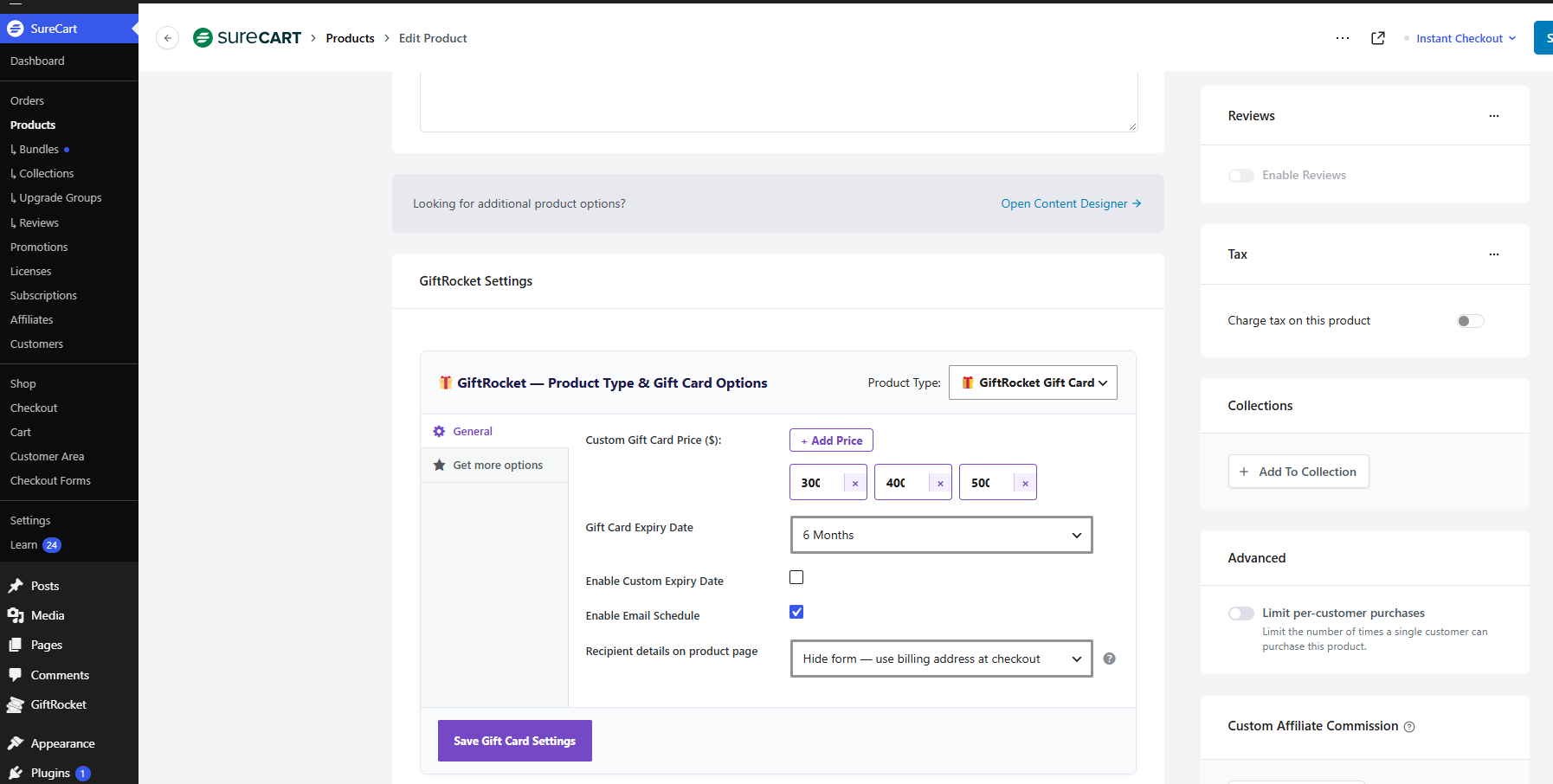Viewport: 1553px width, 784px height.
Task: Click the 300 price input field
Action: (x=817, y=483)
